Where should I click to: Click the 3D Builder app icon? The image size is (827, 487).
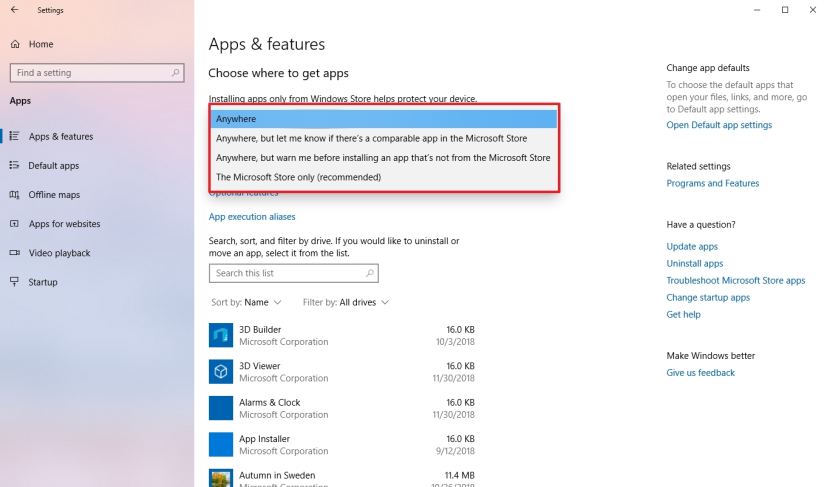[220, 335]
